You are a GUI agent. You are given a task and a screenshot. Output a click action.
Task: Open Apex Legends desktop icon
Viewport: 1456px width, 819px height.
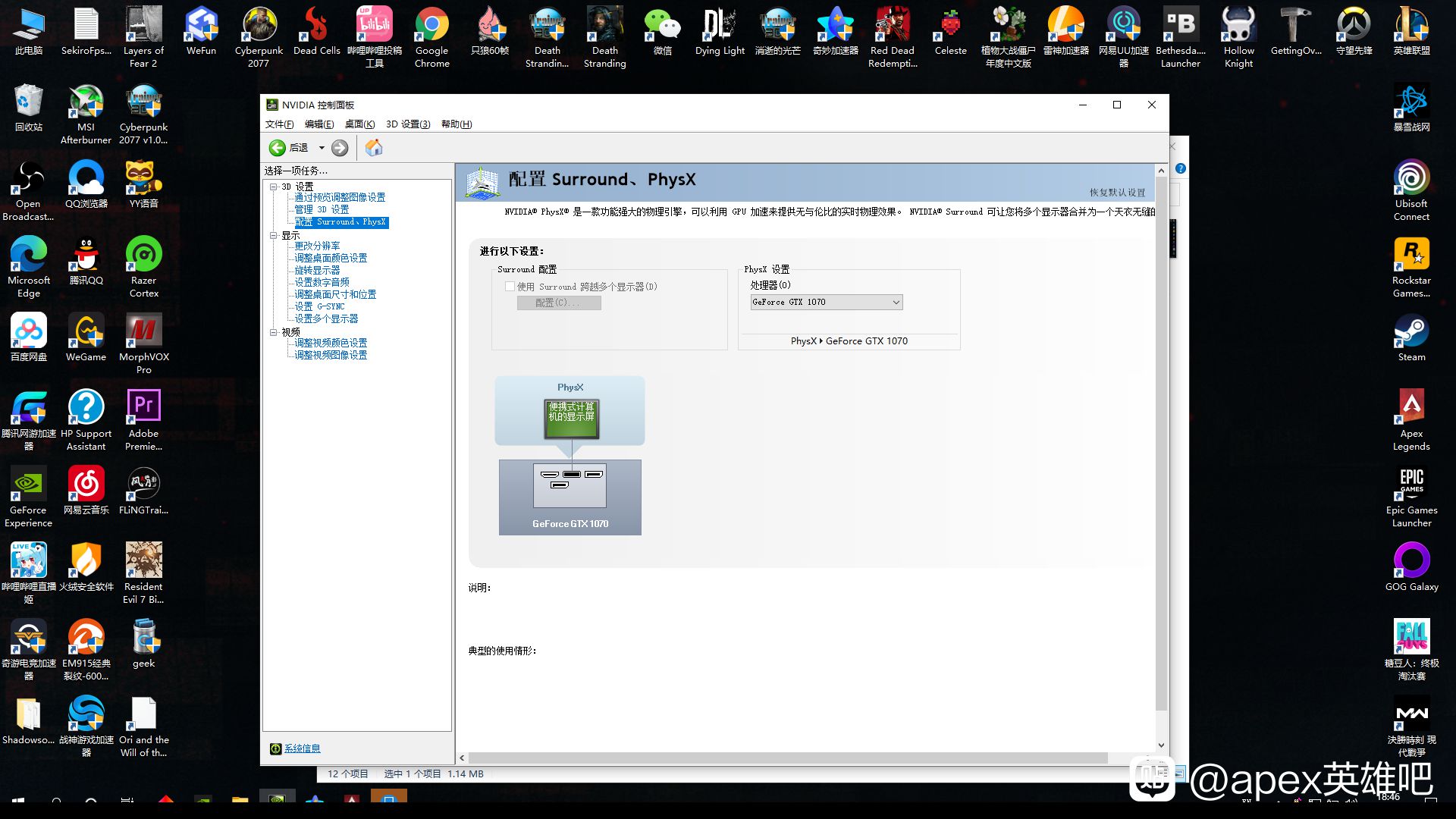coord(1411,420)
